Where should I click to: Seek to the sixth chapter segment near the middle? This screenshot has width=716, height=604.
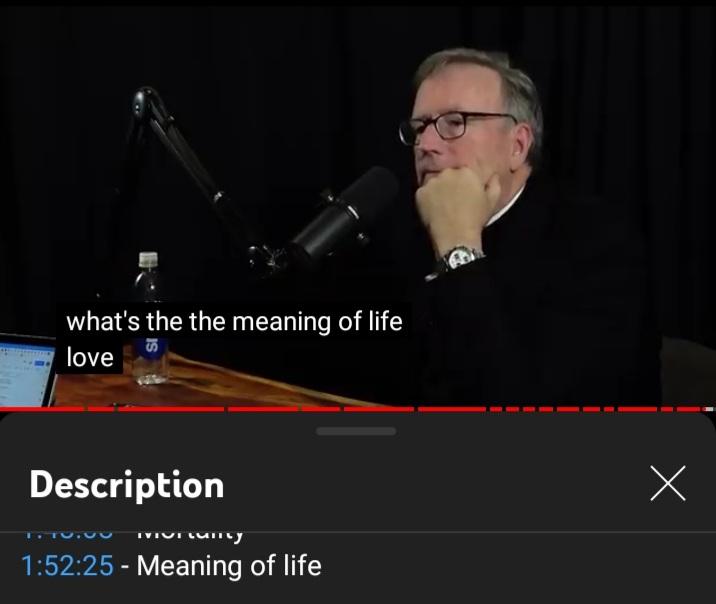pos(379,409)
